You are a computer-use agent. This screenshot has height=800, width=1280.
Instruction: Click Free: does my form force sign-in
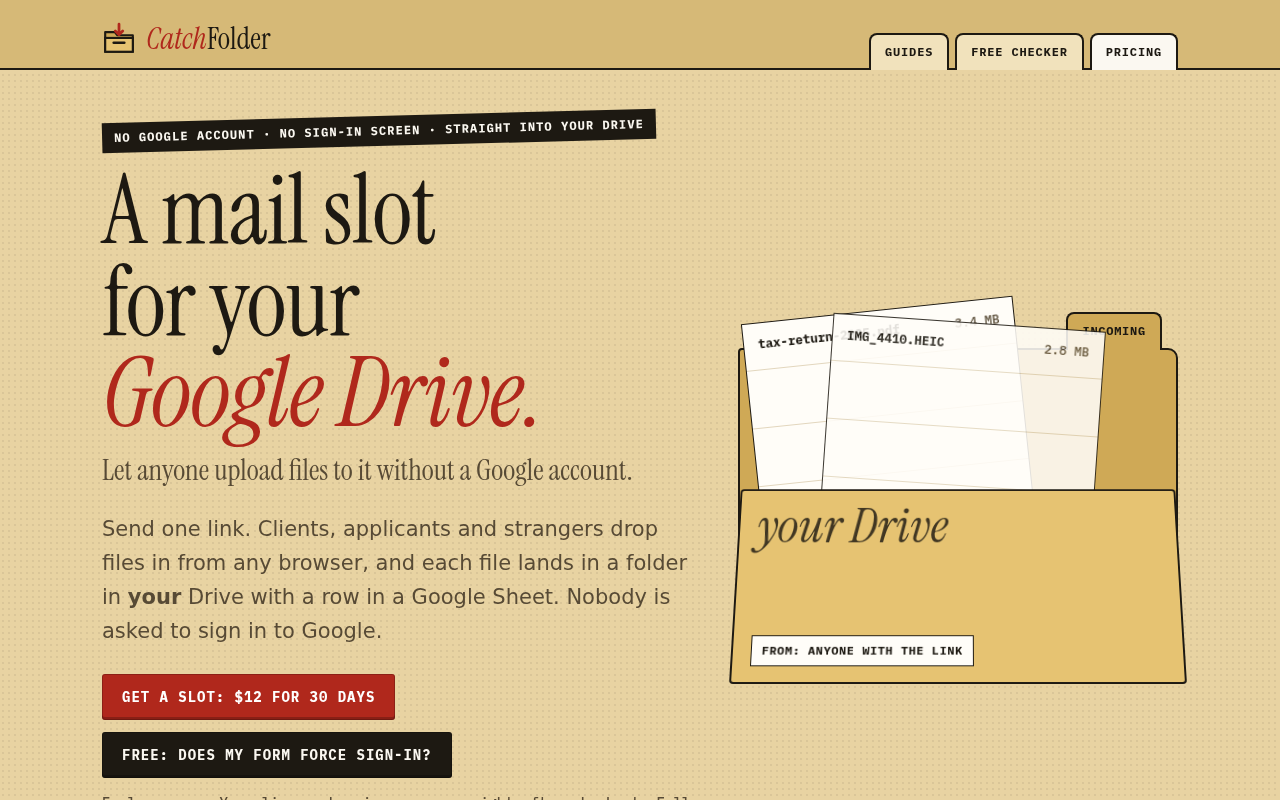pos(277,755)
